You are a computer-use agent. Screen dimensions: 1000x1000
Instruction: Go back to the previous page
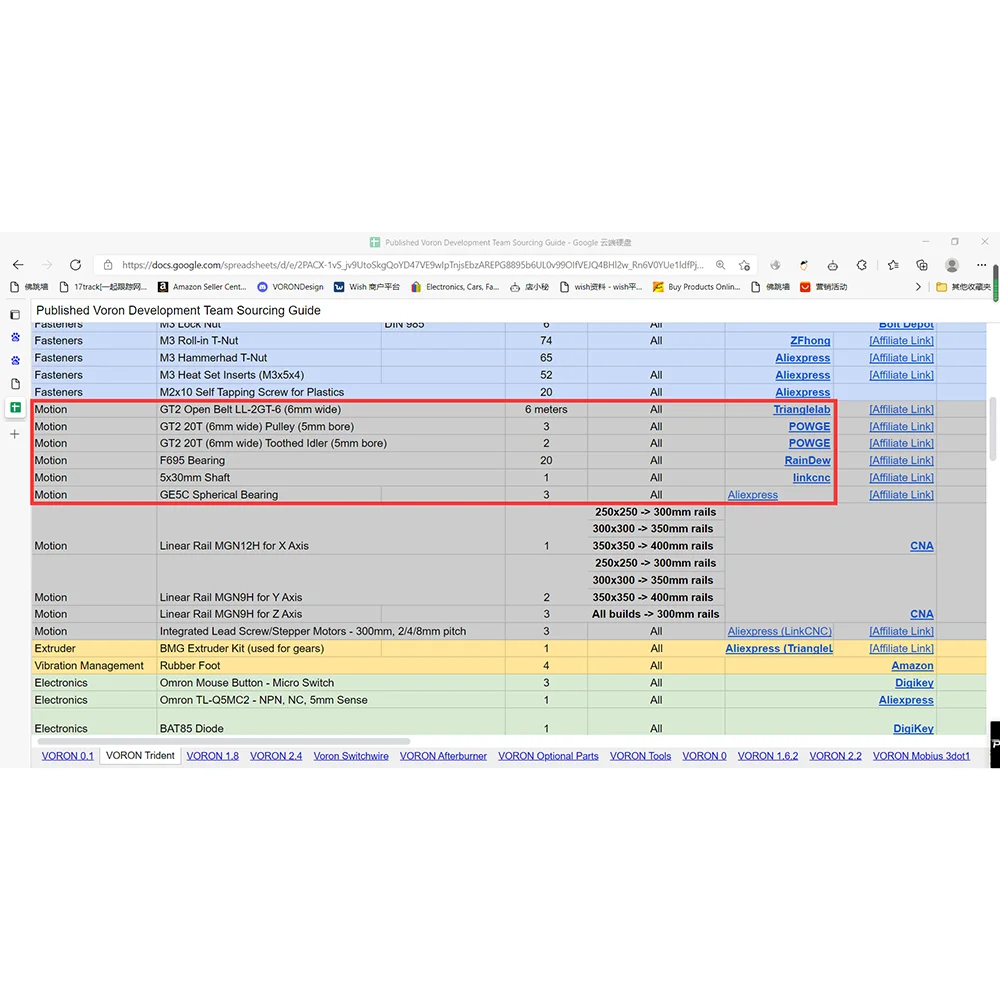(x=18, y=265)
